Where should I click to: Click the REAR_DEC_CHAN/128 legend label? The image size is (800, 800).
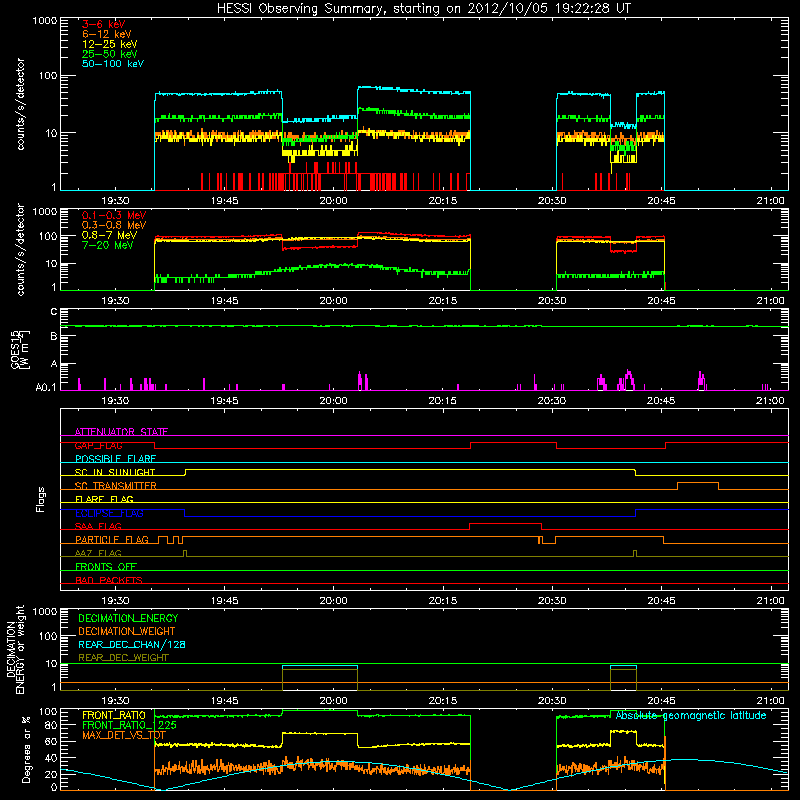[132, 644]
